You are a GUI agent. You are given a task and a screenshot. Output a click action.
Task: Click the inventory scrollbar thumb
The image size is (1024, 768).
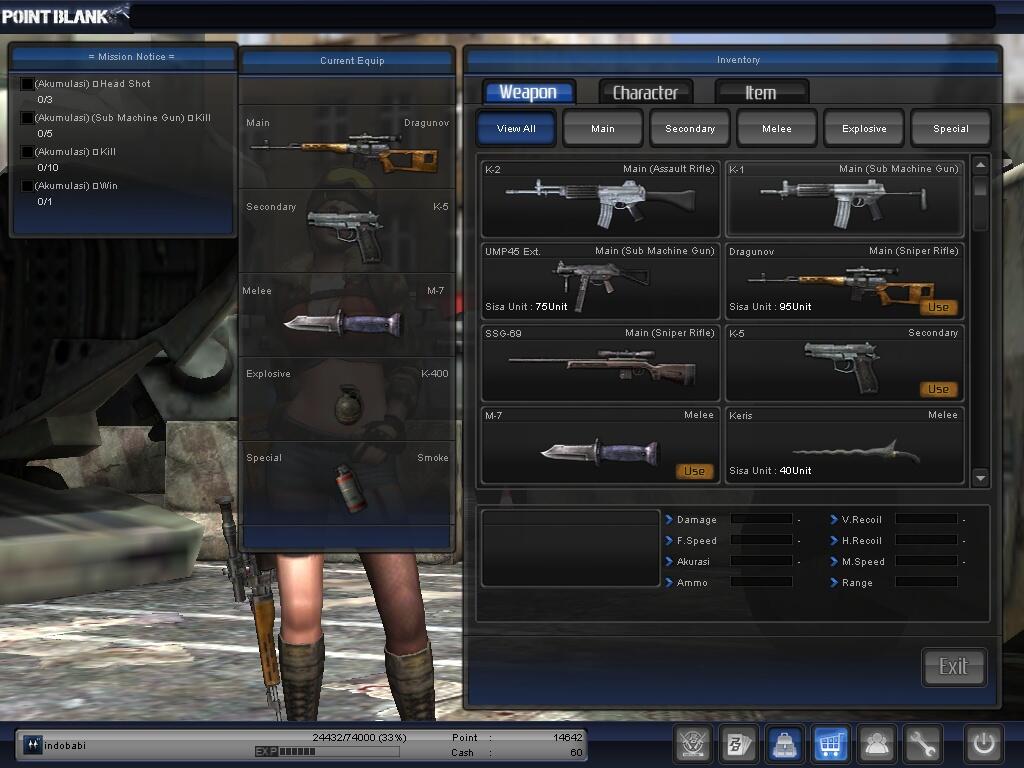click(980, 186)
